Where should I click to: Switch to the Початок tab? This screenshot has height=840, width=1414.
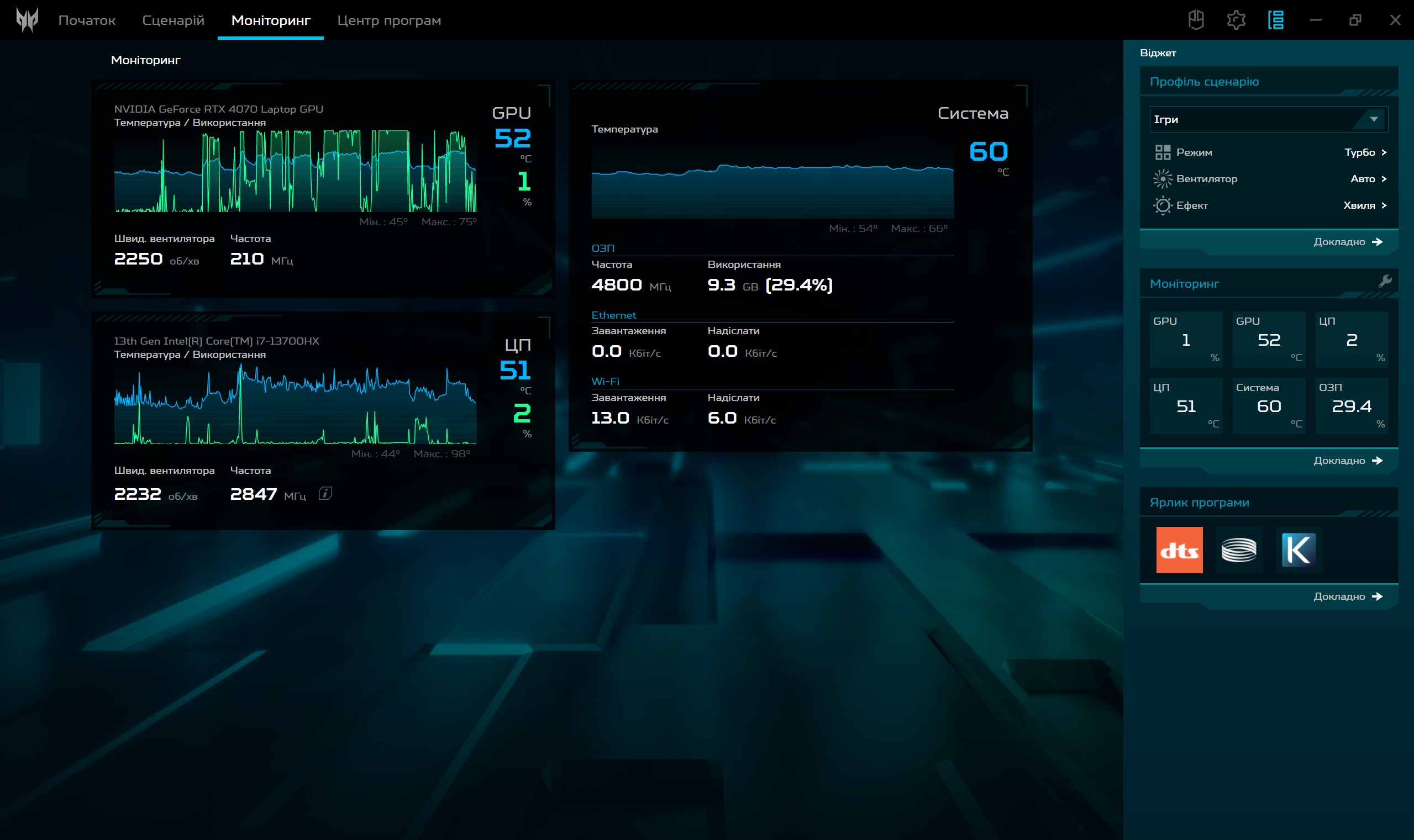(87, 20)
